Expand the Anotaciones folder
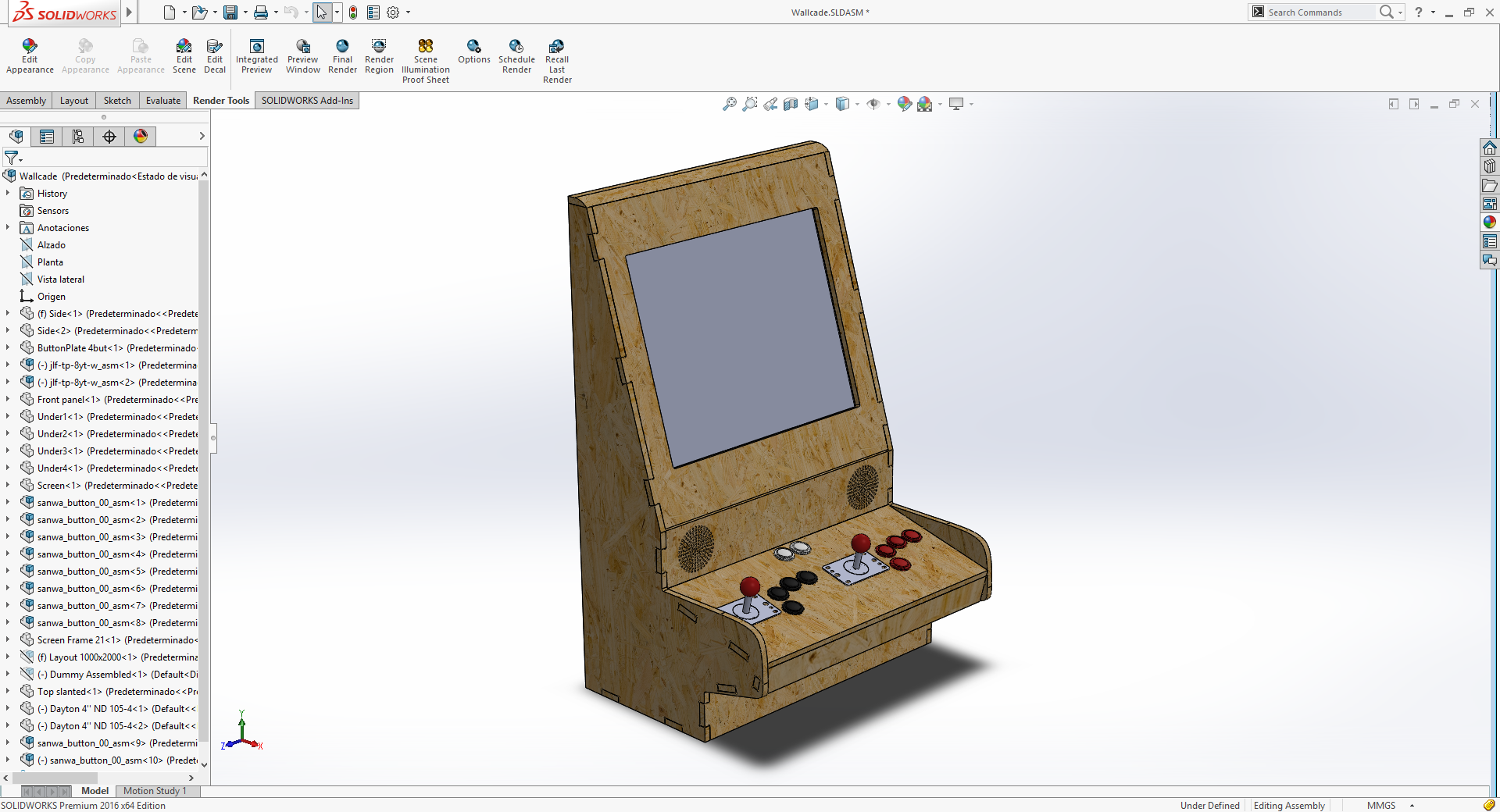This screenshot has height=812, width=1500. coord(8,227)
